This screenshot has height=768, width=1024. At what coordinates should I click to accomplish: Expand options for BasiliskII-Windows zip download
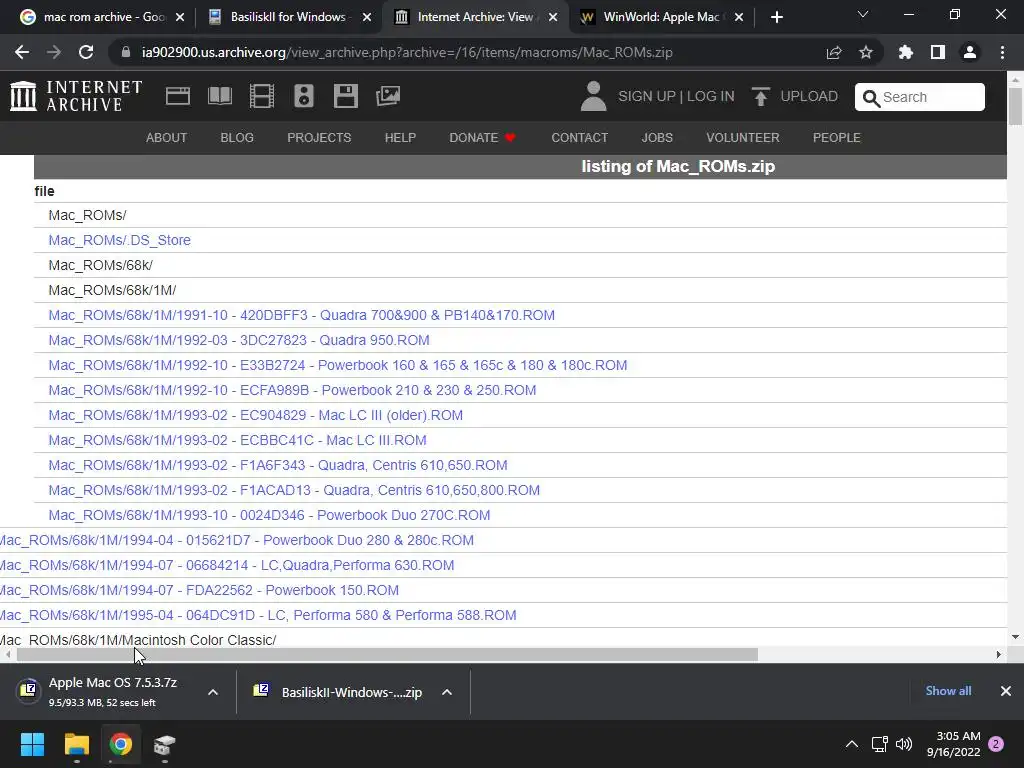[x=447, y=692]
